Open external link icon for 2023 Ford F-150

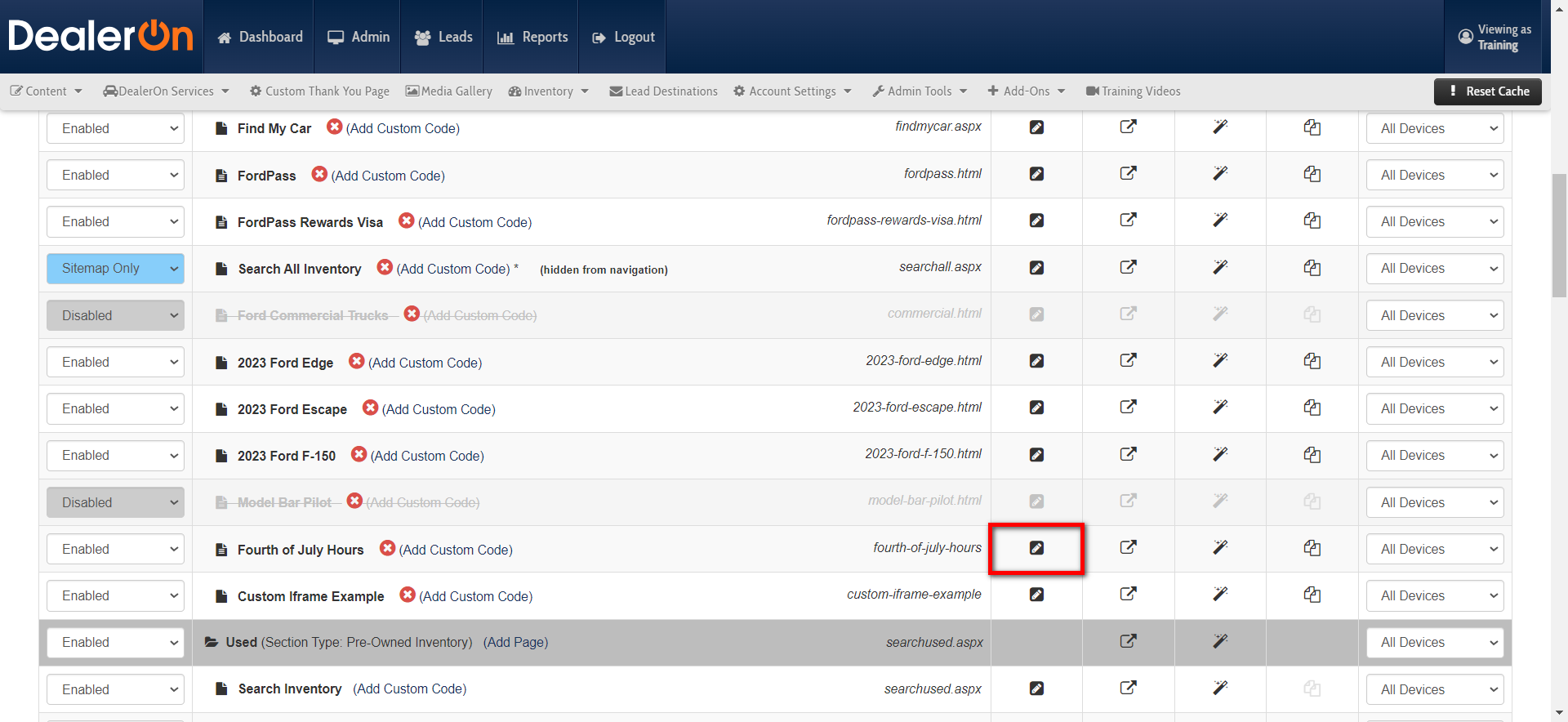point(1128,454)
